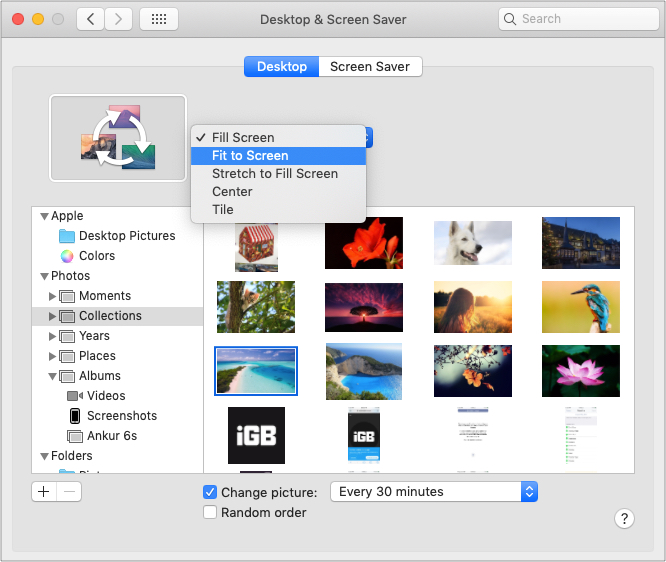Select the Collections stack icon
This screenshot has height=562, width=666.
[x=67, y=316]
